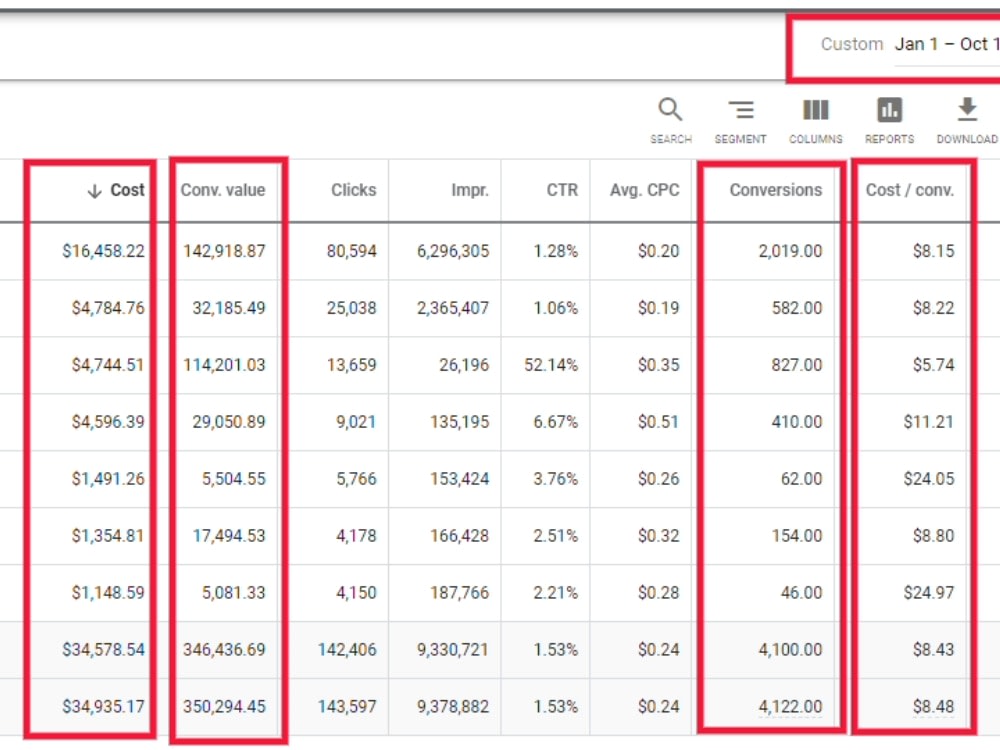The width and height of the screenshot is (1000, 750).
Task: Sort by Conv. value column header
Action: coord(223,190)
